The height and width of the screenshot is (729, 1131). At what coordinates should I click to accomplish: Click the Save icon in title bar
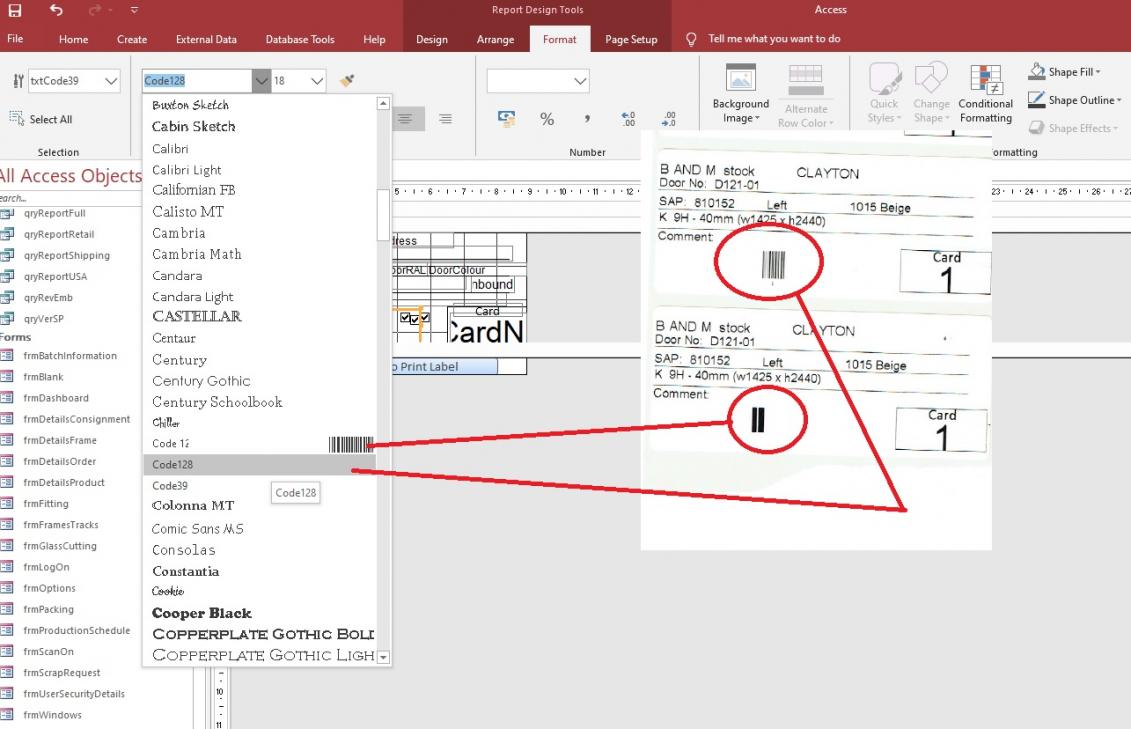(14, 10)
